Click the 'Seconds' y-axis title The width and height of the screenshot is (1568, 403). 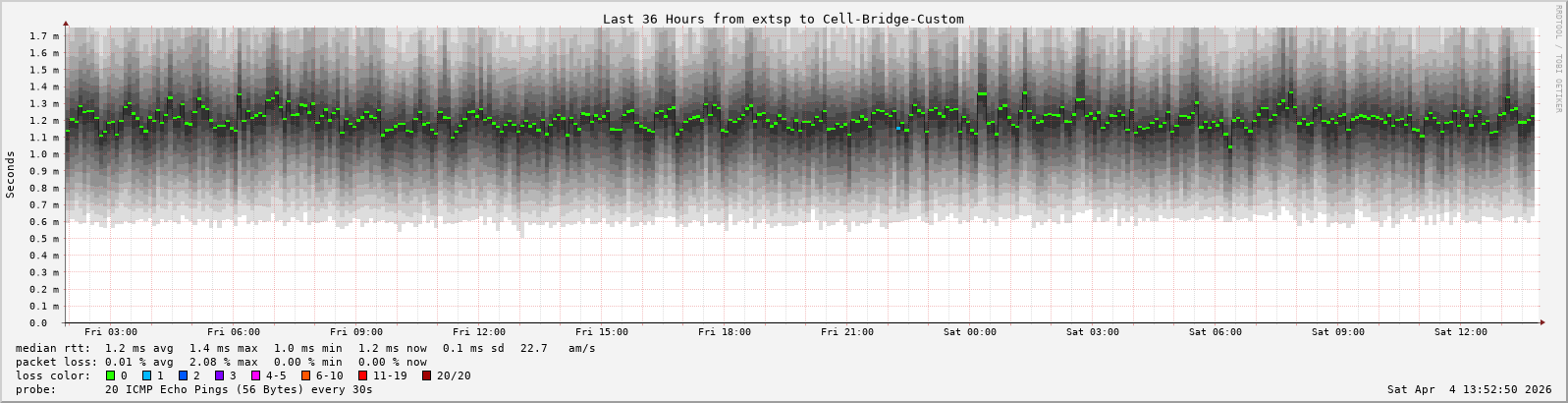[11, 174]
